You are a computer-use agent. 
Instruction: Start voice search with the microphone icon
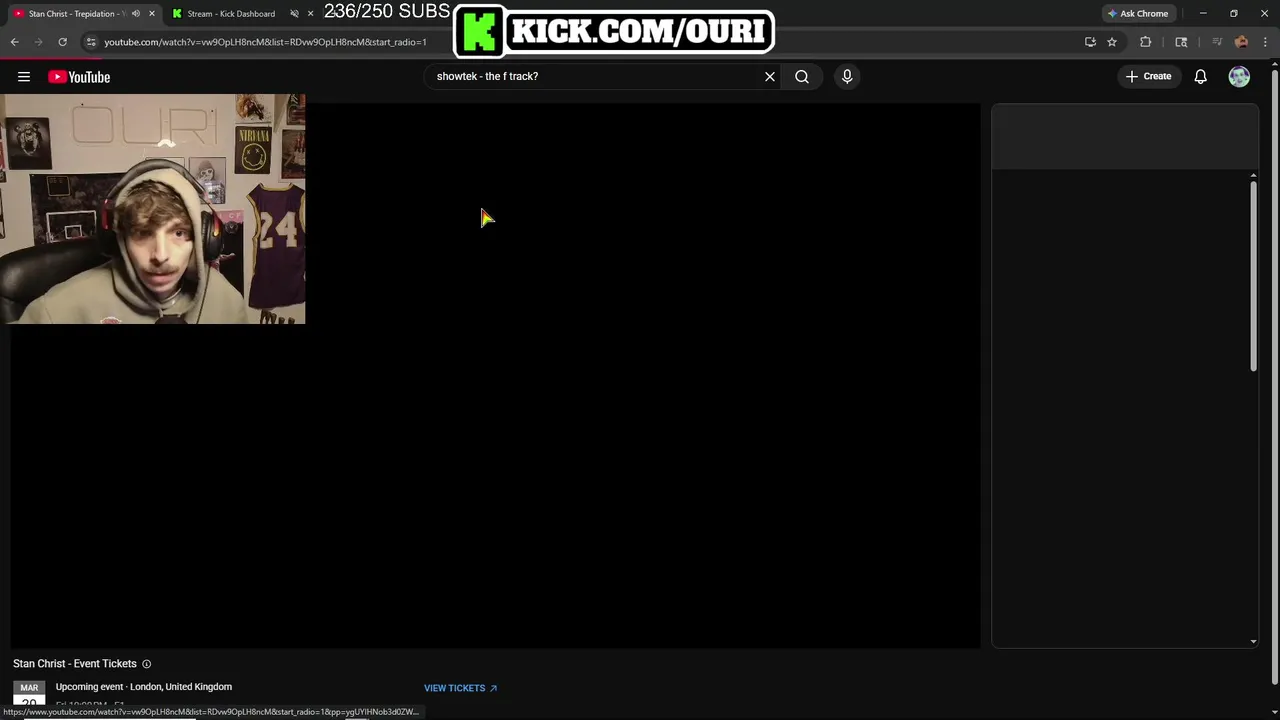point(847,77)
